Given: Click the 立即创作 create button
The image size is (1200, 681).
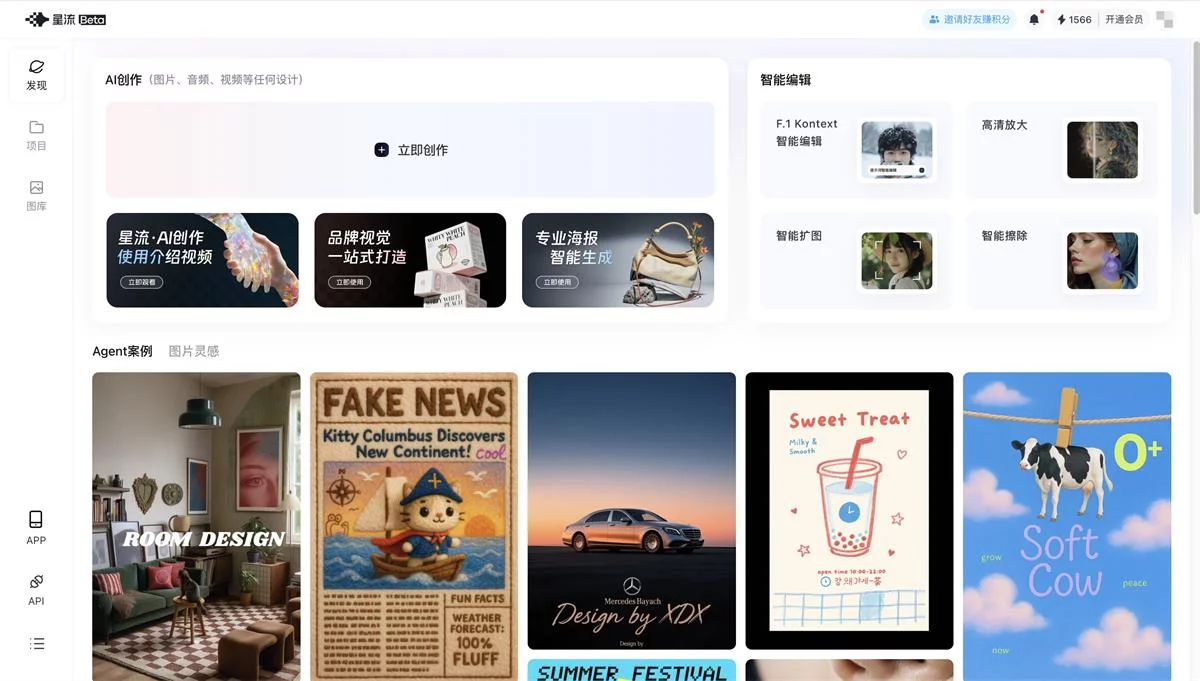Looking at the screenshot, I should pos(410,148).
